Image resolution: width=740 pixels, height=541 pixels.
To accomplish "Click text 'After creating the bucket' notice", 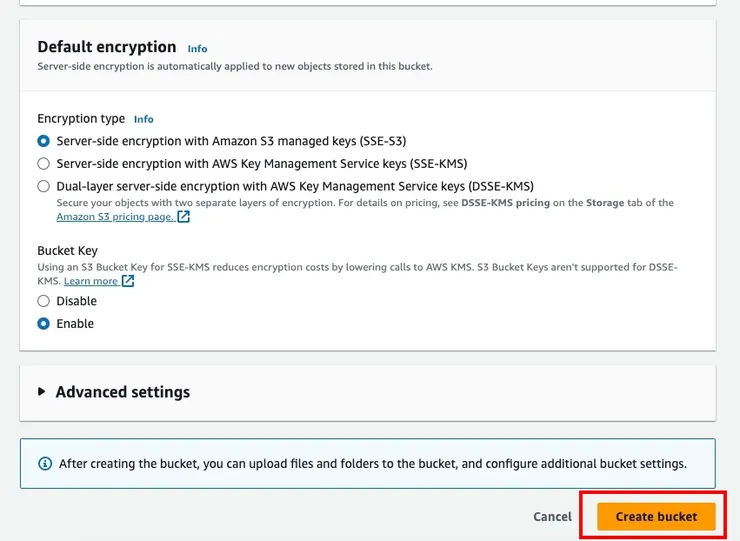I will click(373, 464).
